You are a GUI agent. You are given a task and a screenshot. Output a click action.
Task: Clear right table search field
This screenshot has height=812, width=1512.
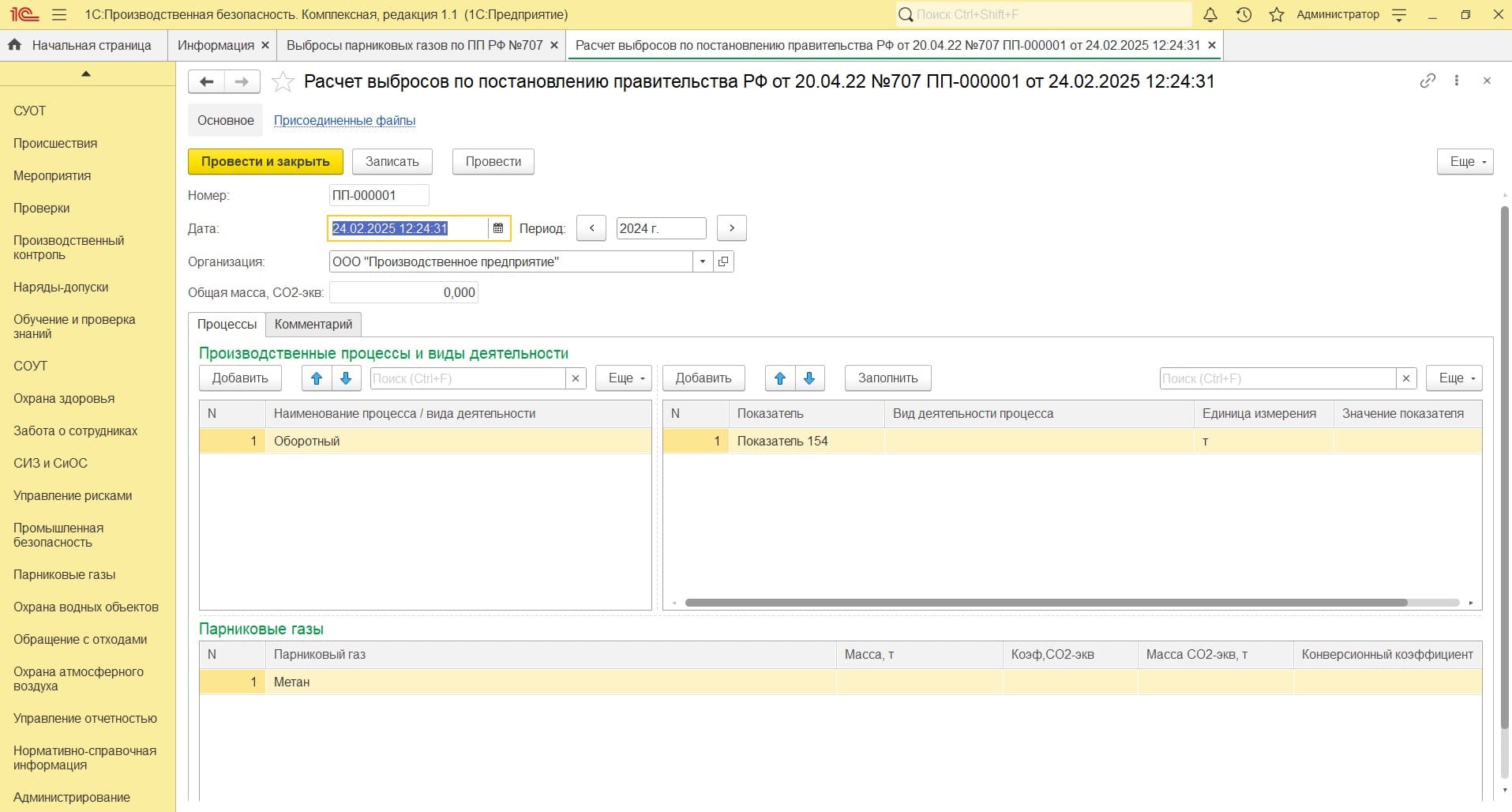1406,378
